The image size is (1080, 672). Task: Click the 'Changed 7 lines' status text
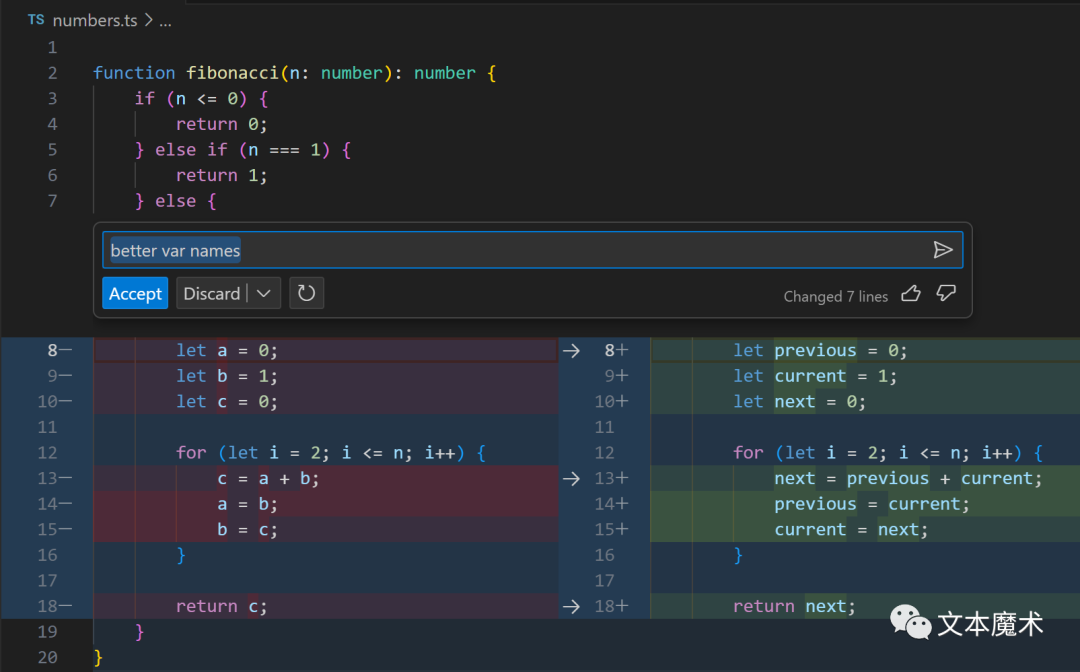(x=835, y=297)
